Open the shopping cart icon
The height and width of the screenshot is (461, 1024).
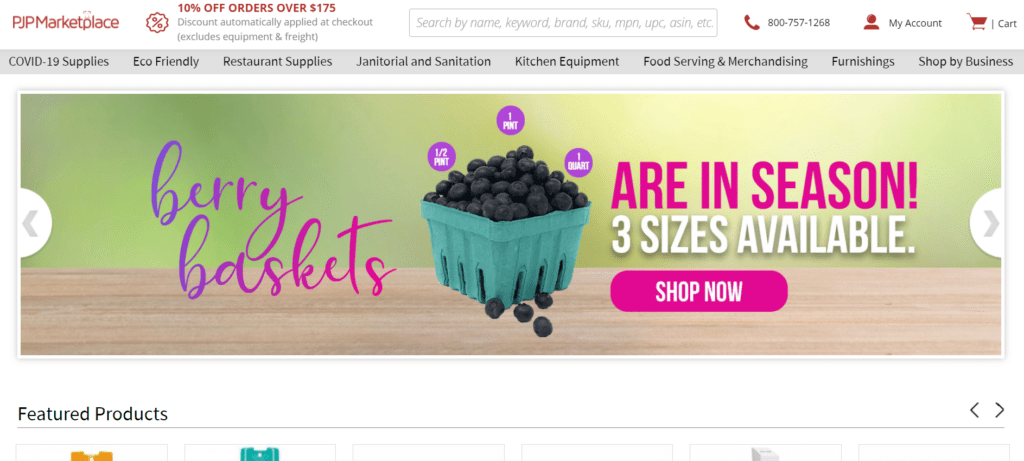[976, 22]
